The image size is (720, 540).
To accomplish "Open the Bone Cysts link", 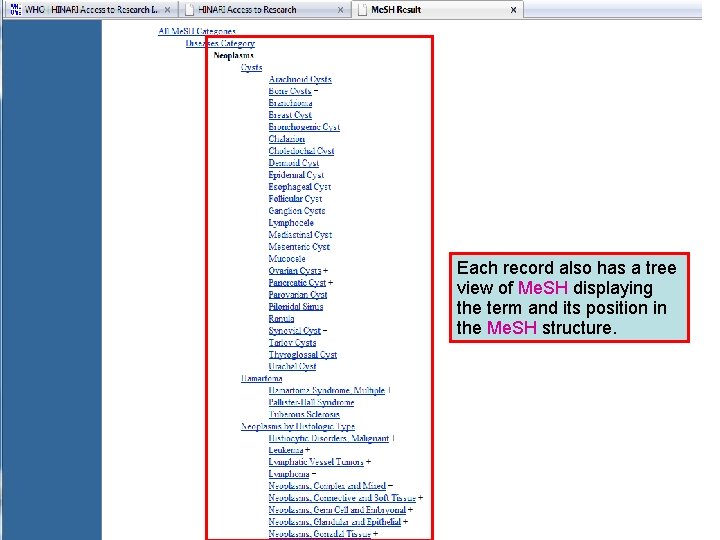I will (290, 91).
